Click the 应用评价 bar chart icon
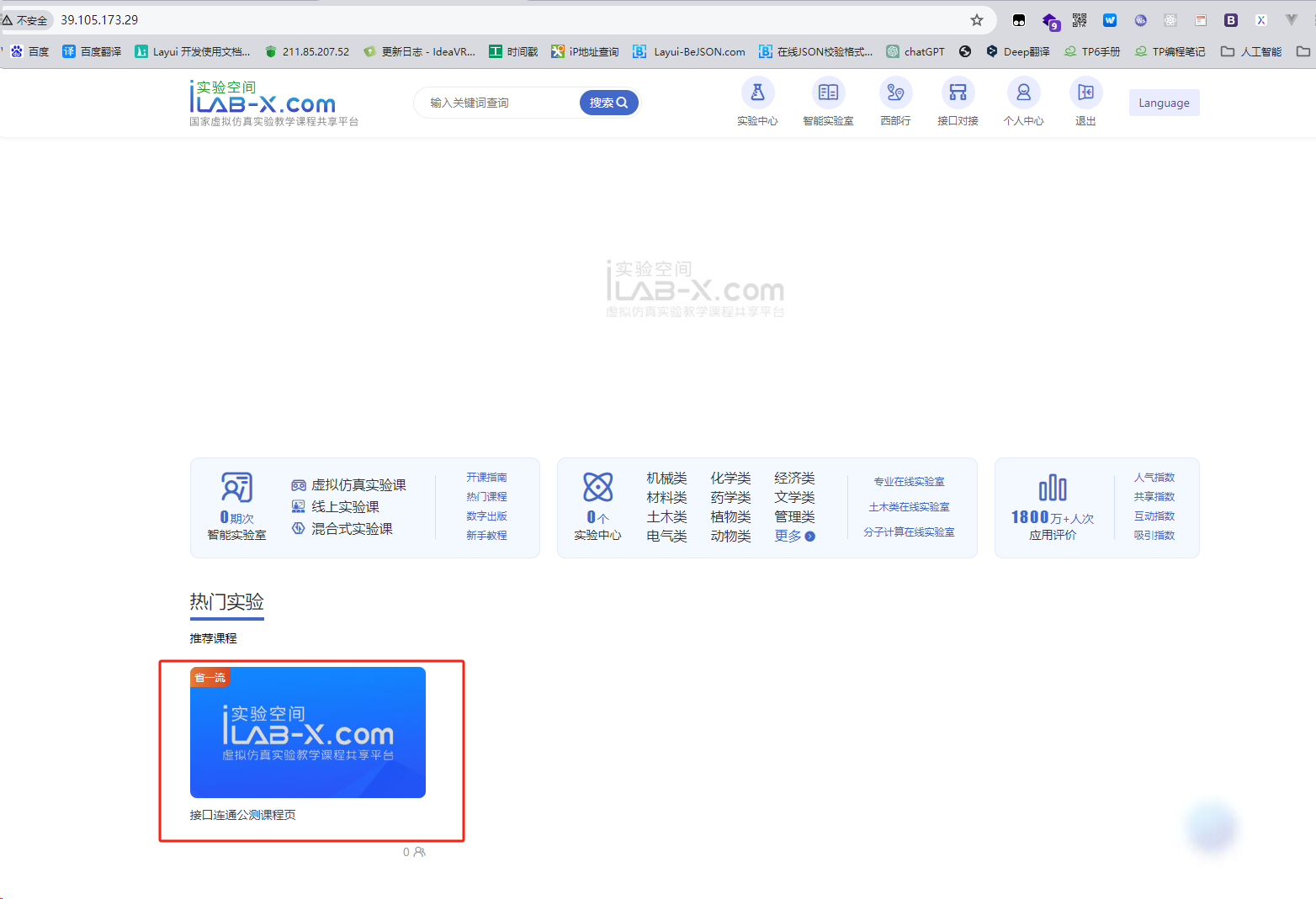The height and width of the screenshot is (899, 1316). [1053, 487]
